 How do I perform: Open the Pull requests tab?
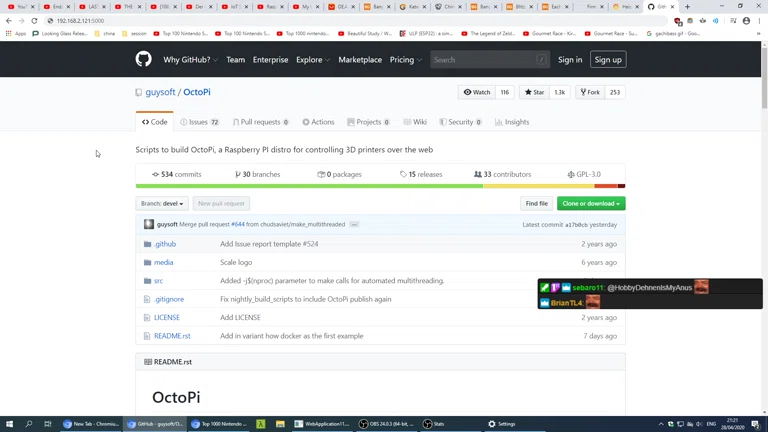coord(260,122)
